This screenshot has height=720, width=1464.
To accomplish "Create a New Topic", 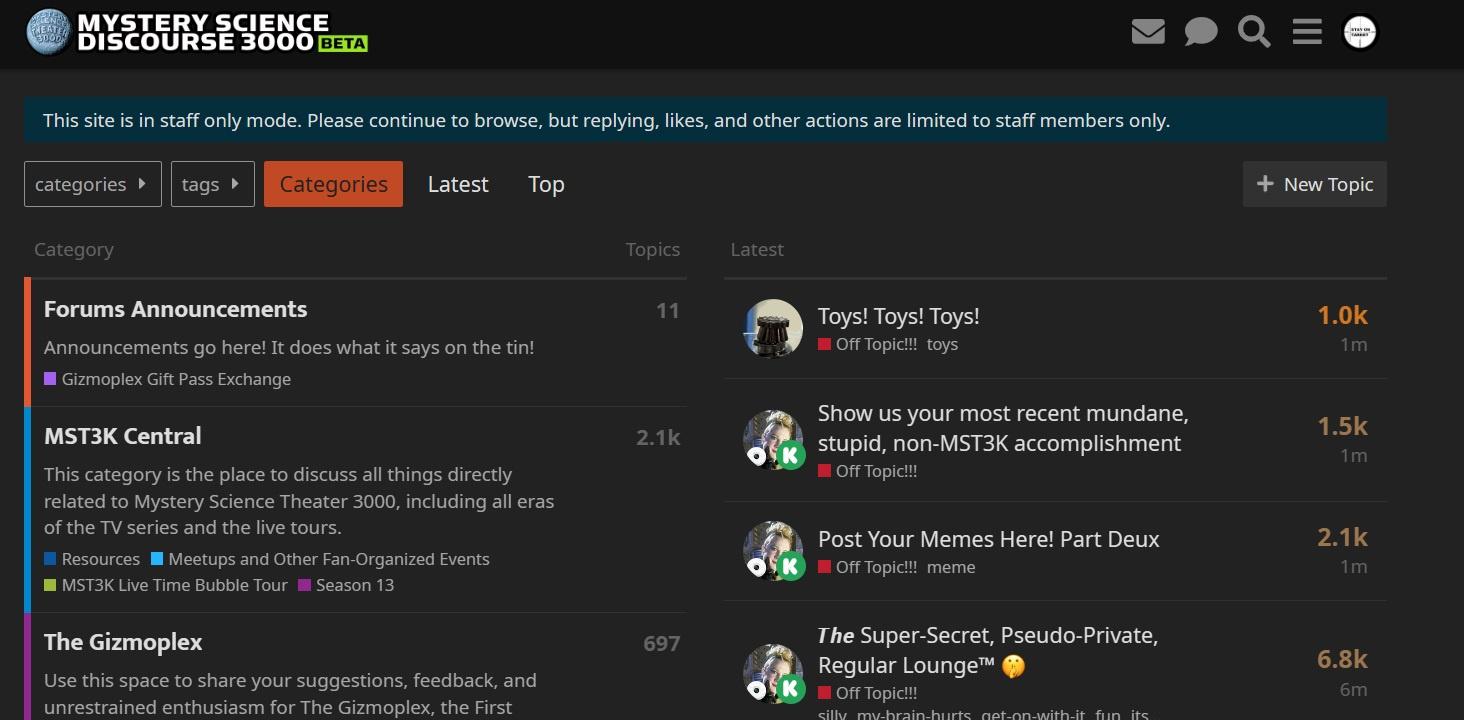I will pyautogui.click(x=1315, y=184).
